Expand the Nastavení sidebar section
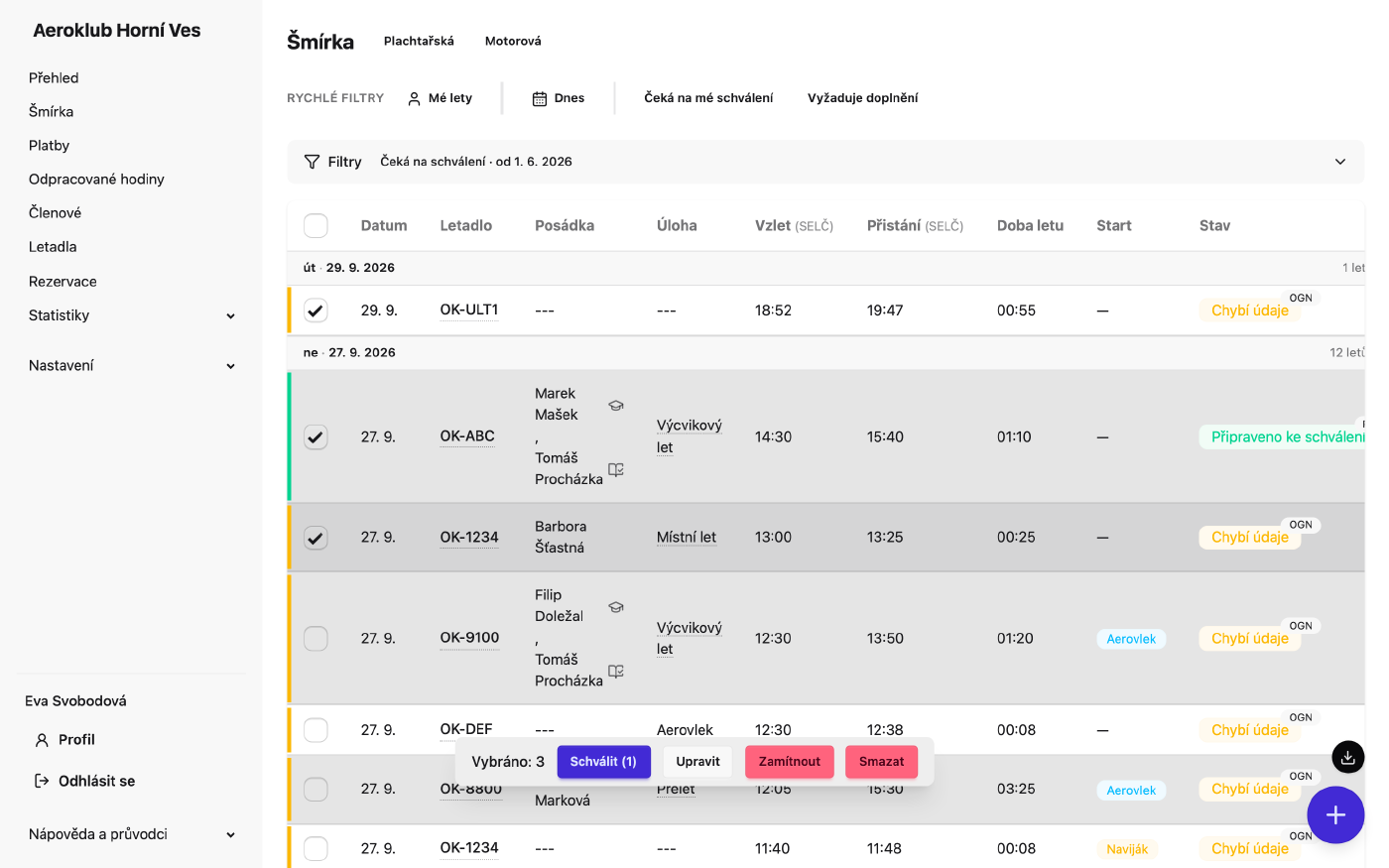This screenshot has width=1389, height=868. (131, 366)
